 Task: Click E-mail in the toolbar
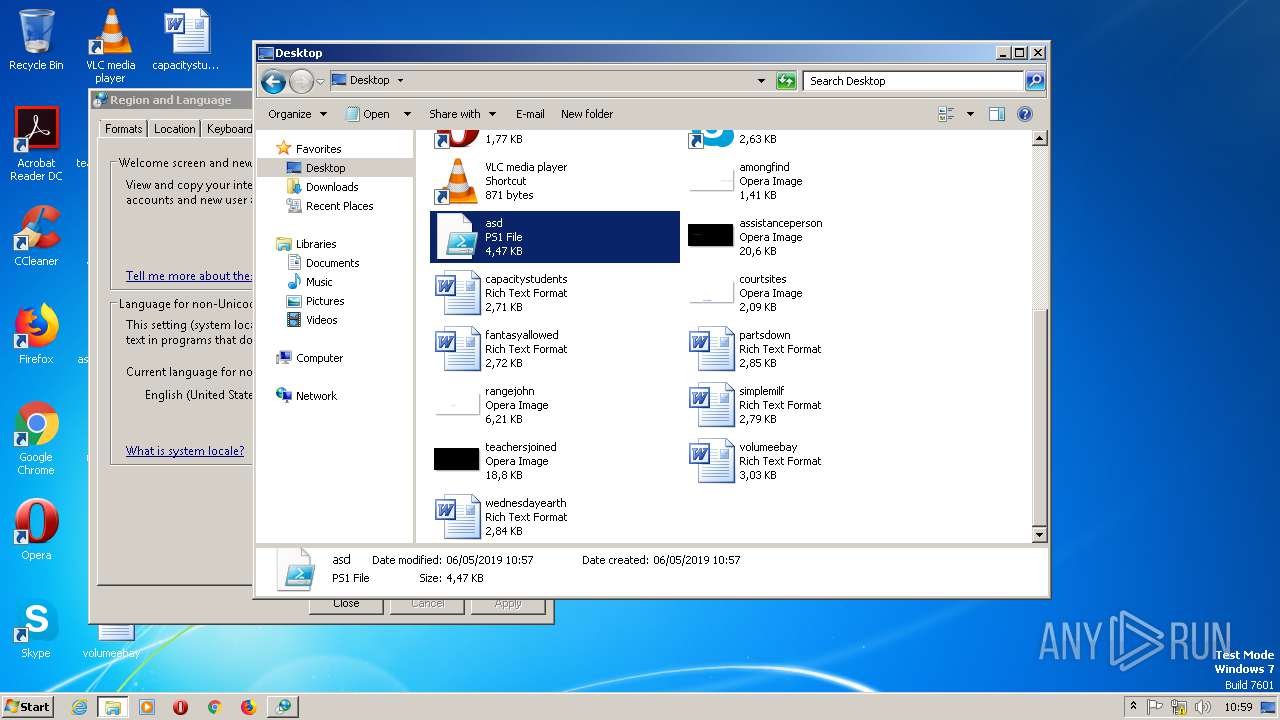(530, 114)
